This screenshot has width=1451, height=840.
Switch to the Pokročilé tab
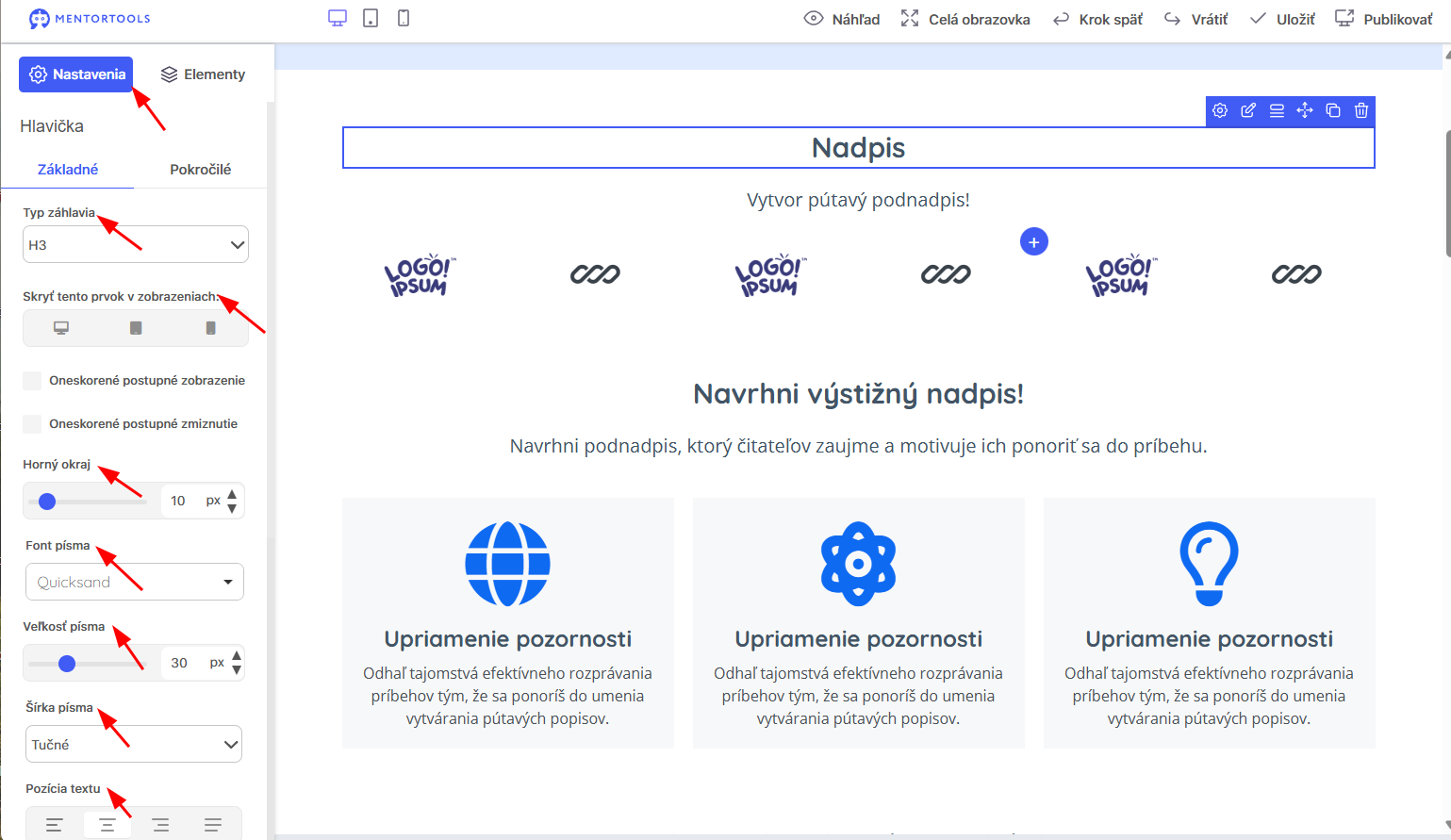200,170
